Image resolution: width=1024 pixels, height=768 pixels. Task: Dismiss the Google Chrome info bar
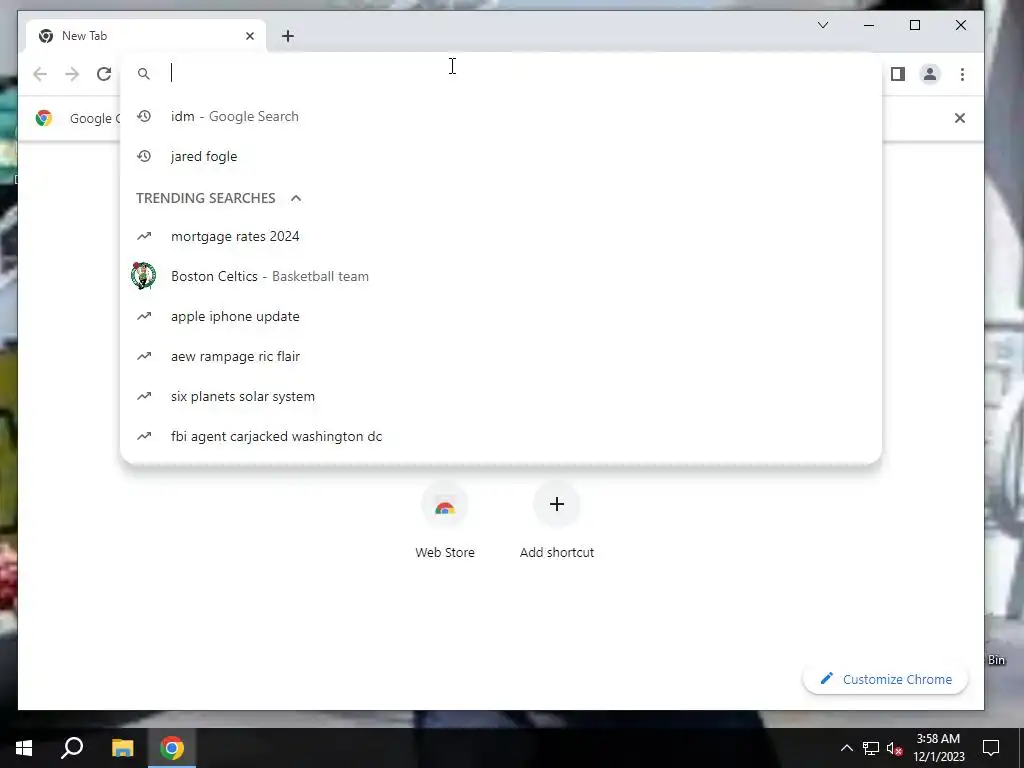pos(959,118)
